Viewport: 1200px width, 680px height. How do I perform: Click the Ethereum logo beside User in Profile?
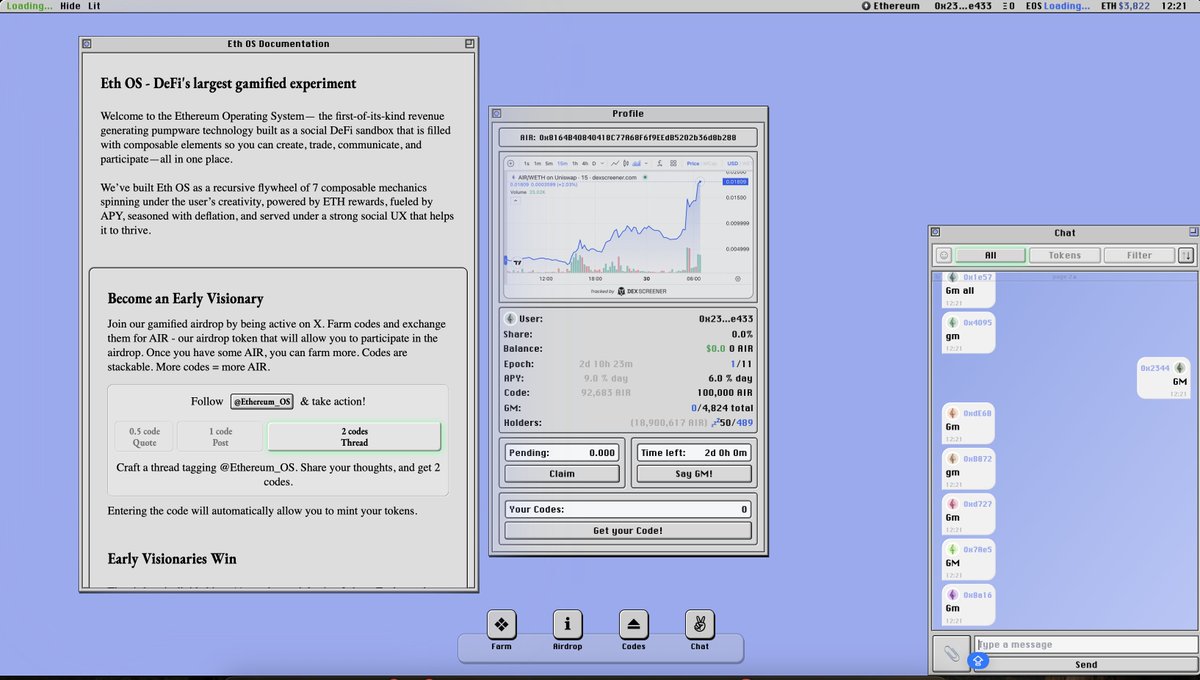pos(509,318)
